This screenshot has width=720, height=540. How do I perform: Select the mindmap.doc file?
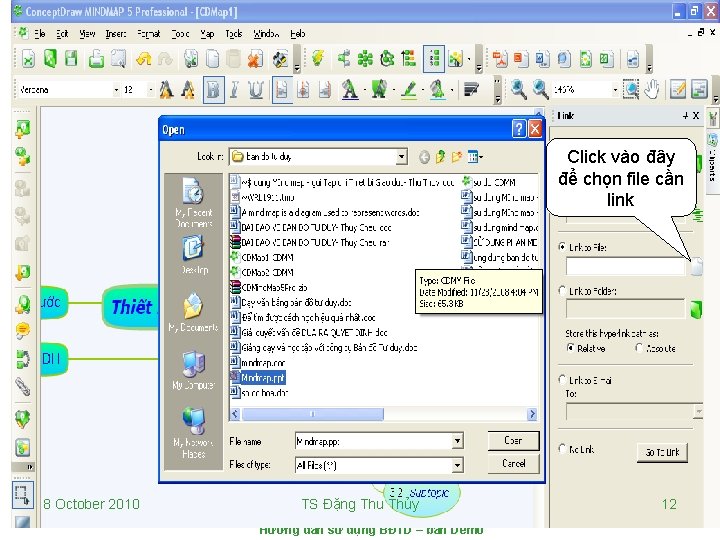tap(258, 363)
